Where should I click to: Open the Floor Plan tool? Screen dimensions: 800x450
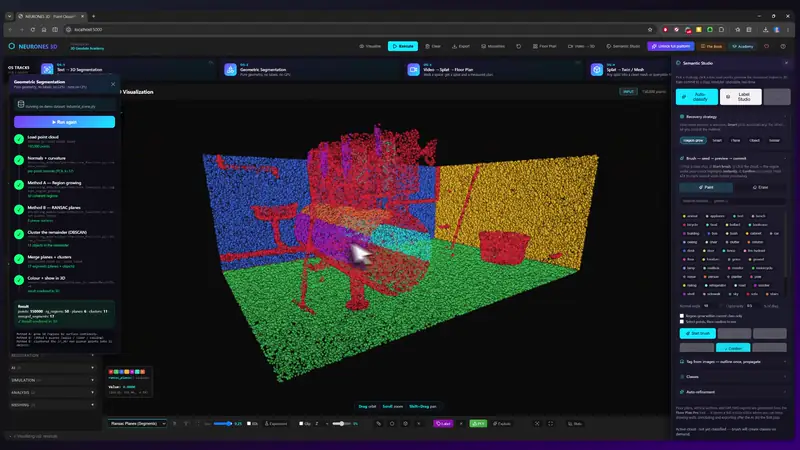544,46
